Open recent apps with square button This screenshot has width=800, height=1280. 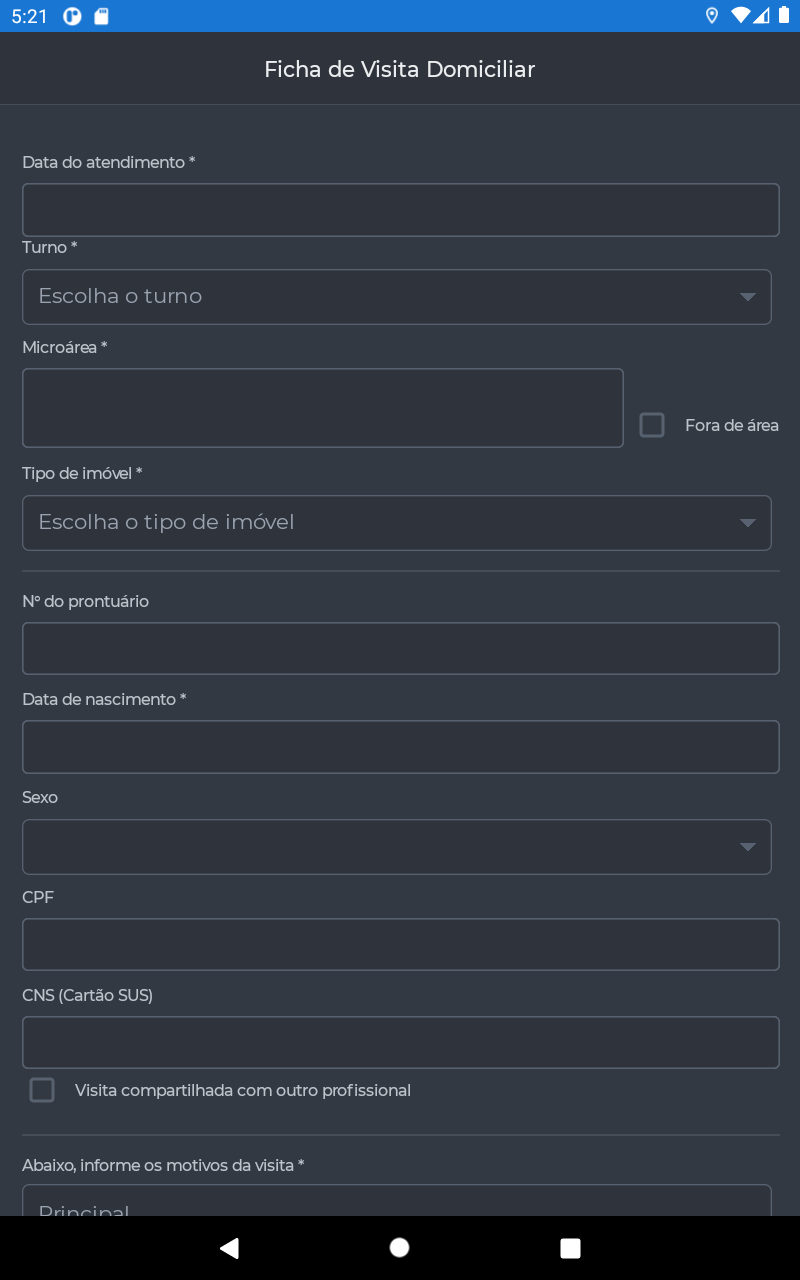[570, 1247]
